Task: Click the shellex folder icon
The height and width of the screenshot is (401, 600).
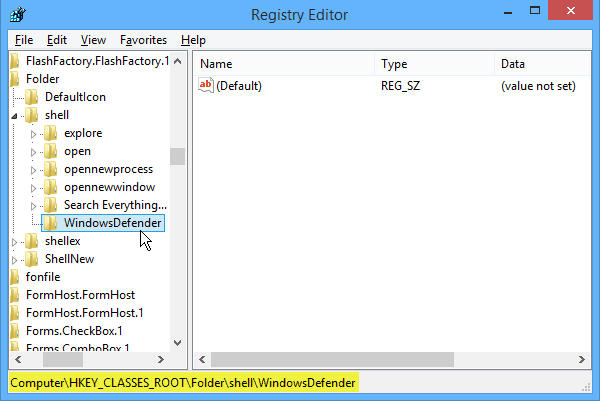Action: coord(32,241)
